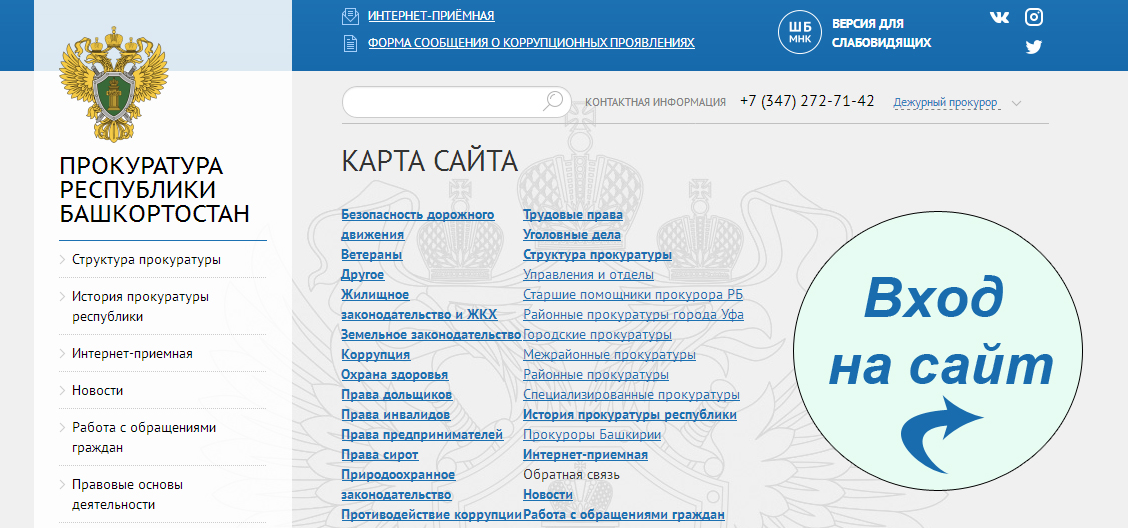Open Прокуроры Башкирии link

[x=592, y=435]
